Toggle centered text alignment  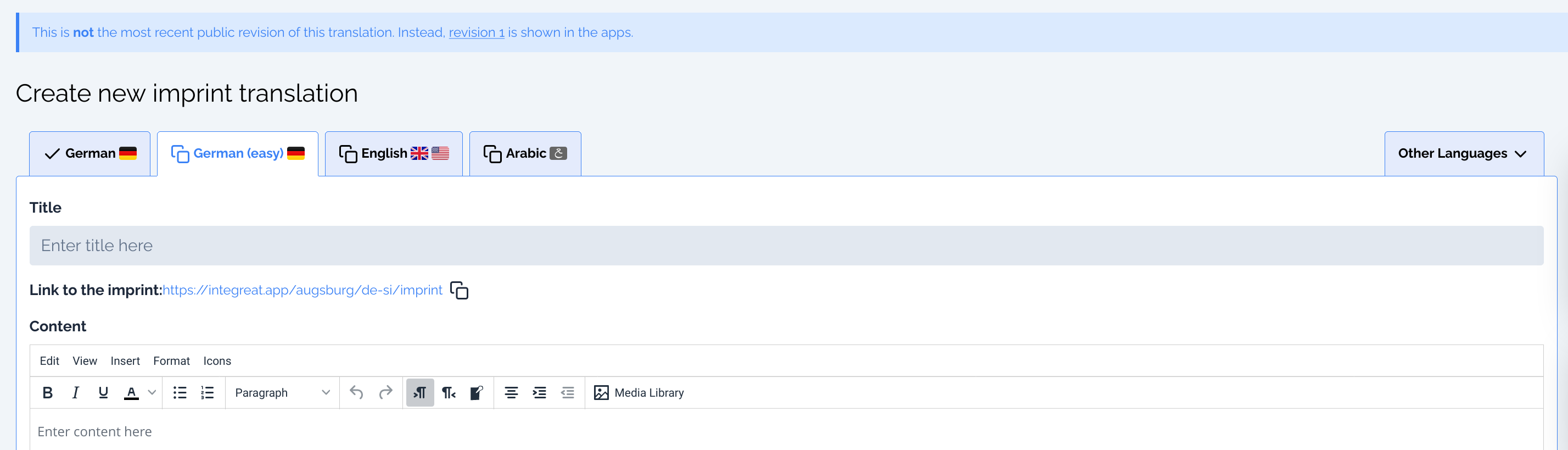coord(511,393)
